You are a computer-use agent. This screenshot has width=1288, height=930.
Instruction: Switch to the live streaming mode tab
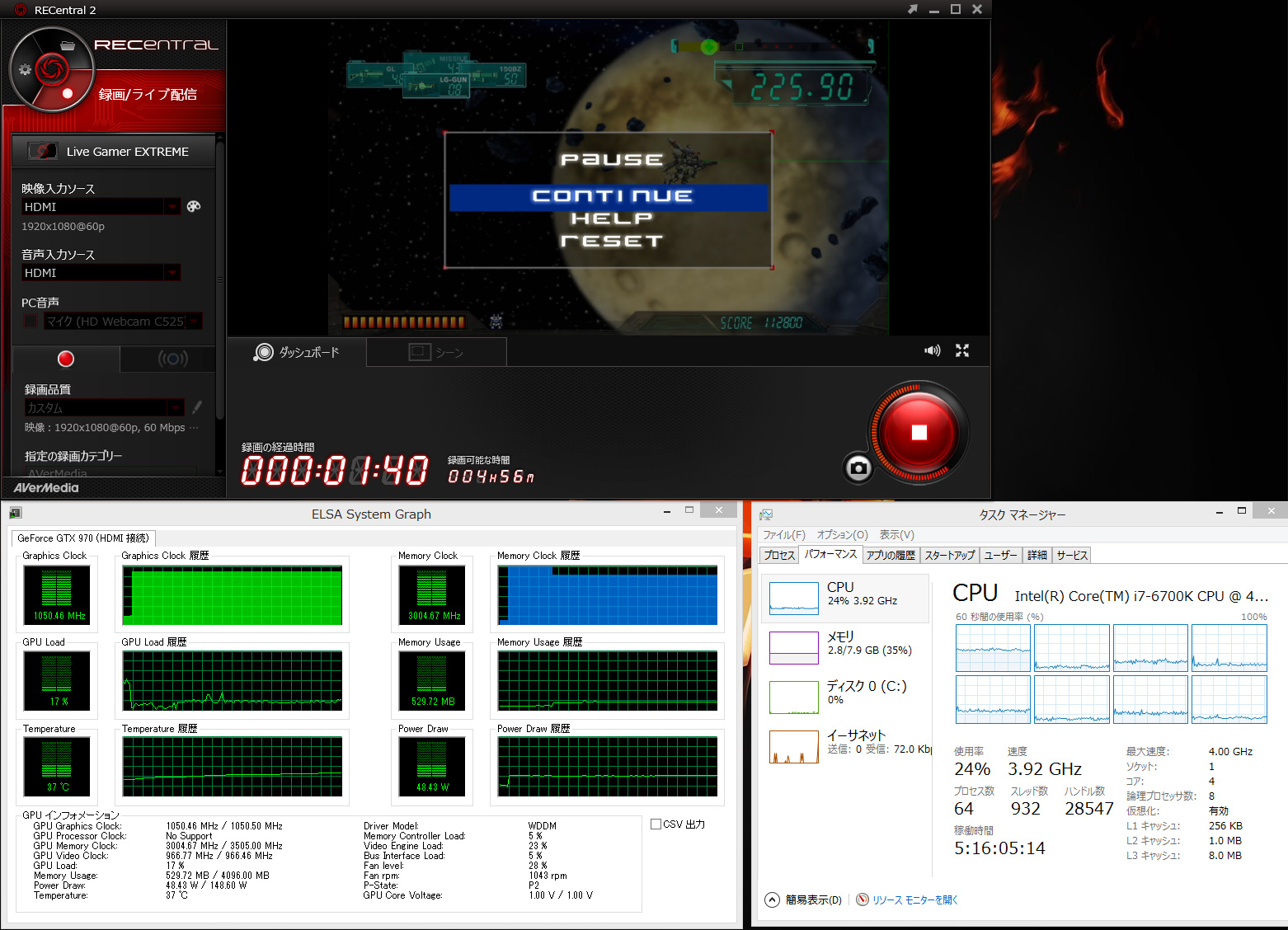coord(172,359)
